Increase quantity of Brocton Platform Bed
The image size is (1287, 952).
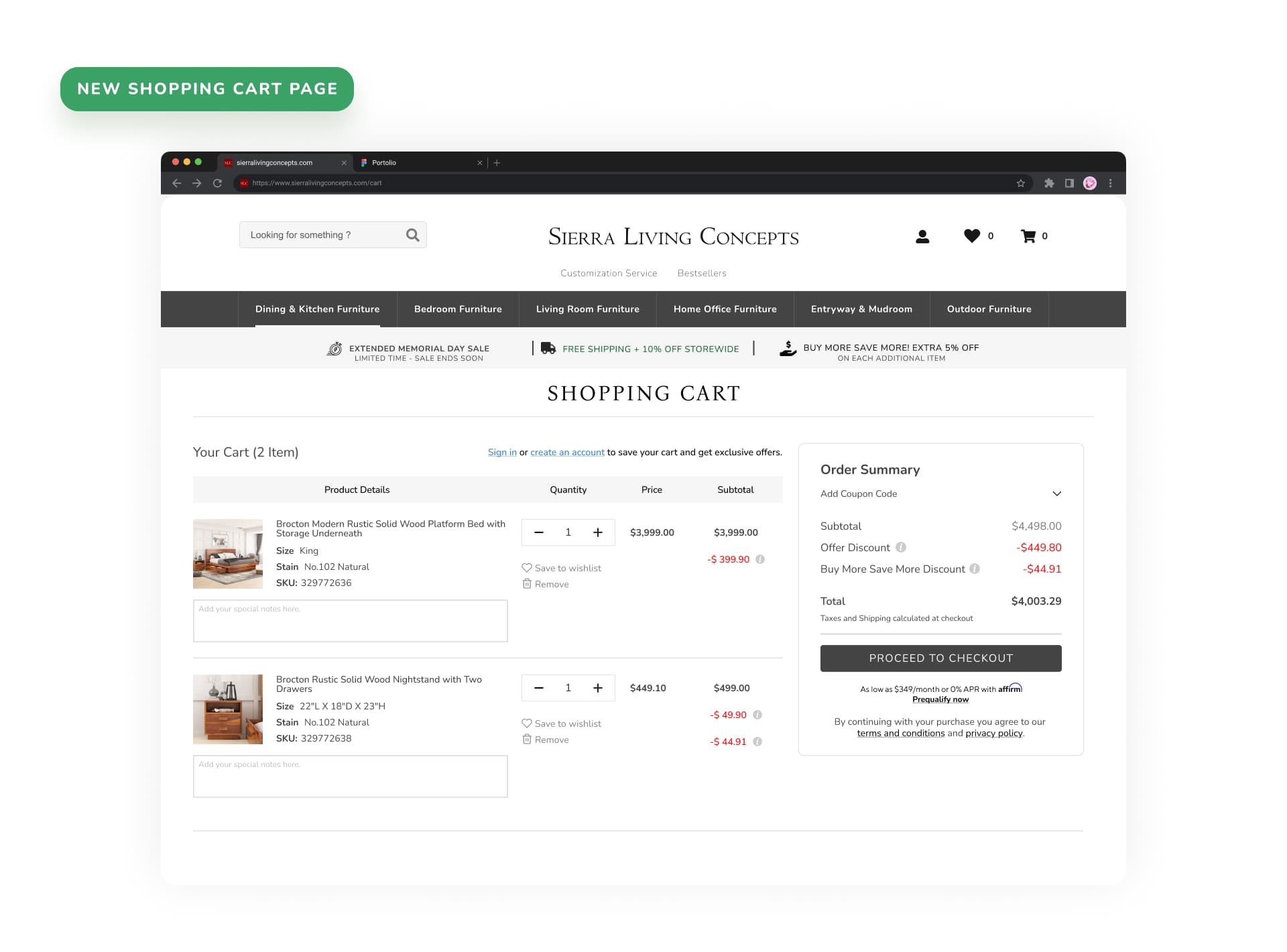point(598,532)
